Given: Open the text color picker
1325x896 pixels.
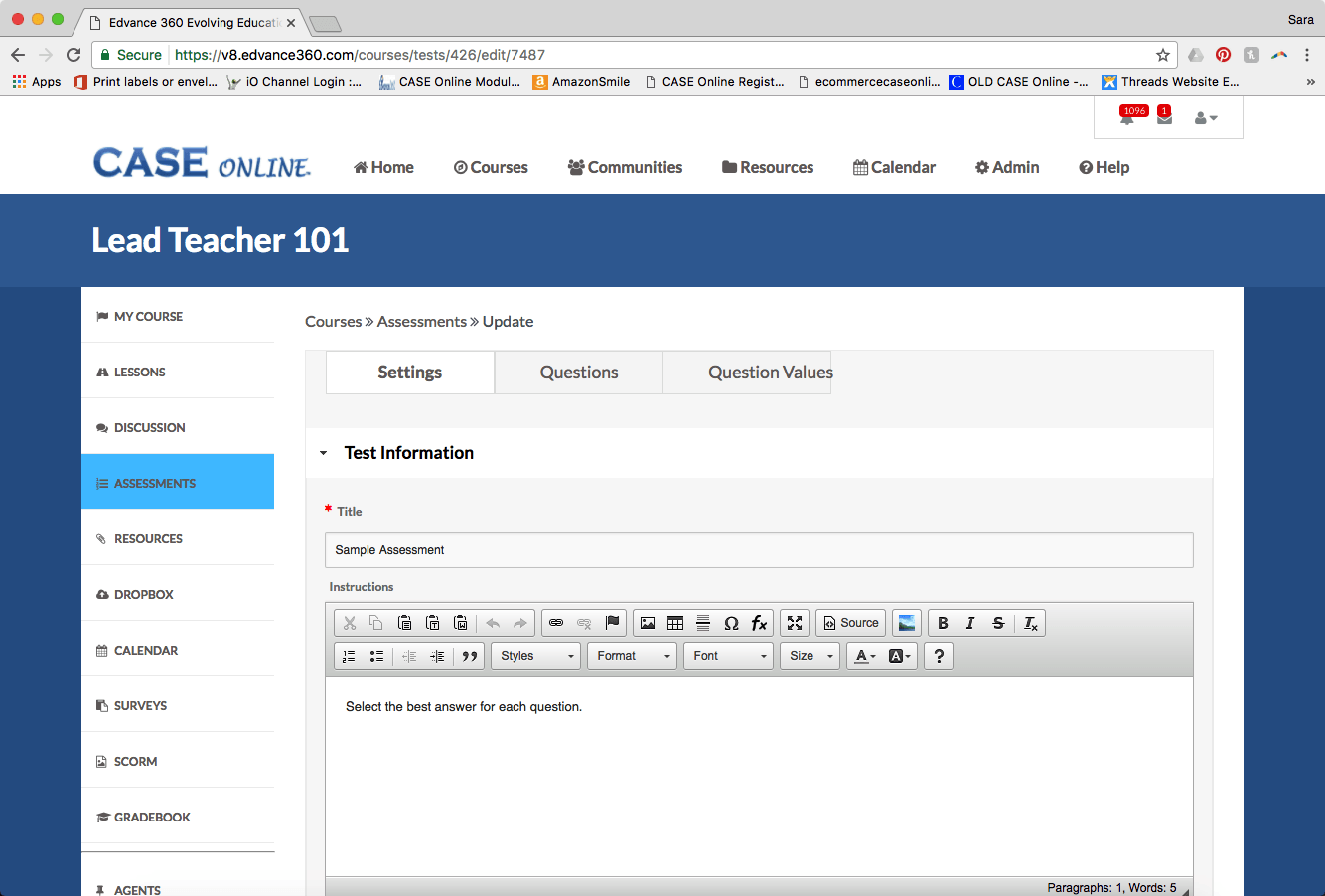Looking at the screenshot, I should [865, 656].
